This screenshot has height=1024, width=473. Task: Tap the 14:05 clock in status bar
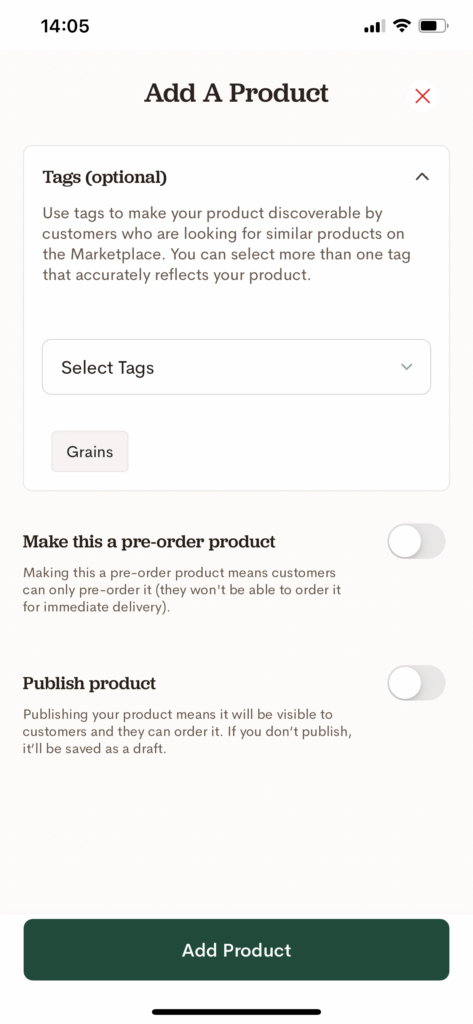coord(65,26)
